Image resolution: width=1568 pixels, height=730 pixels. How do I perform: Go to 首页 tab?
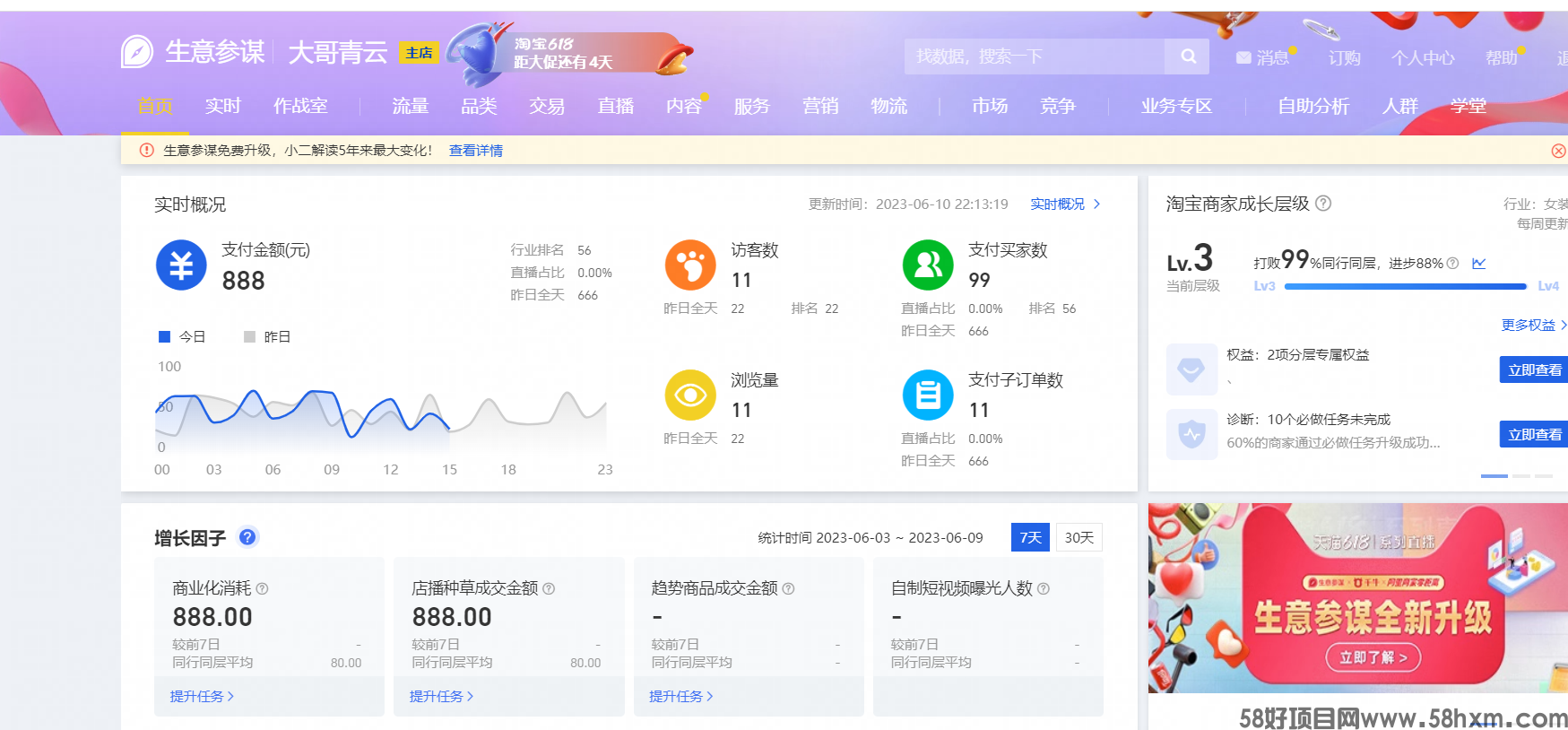(x=155, y=106)
